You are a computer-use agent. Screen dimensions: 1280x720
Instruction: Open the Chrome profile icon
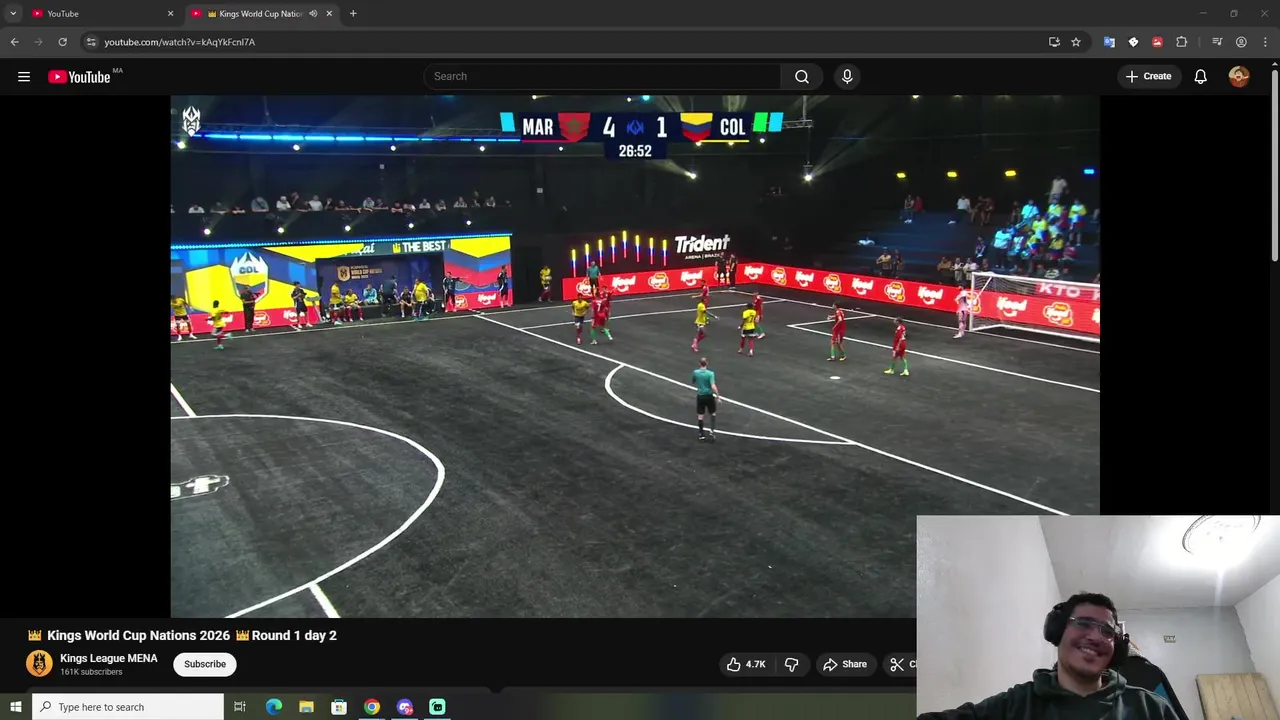[x=1241, y=42]
